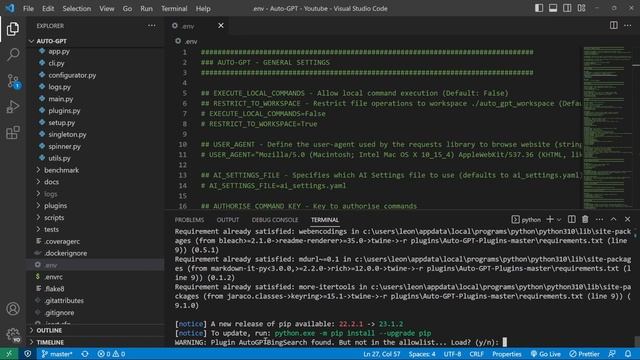Viewport: 640px width, 360px height.
Task: Click the master branch indicator
Action: point(57,354)
